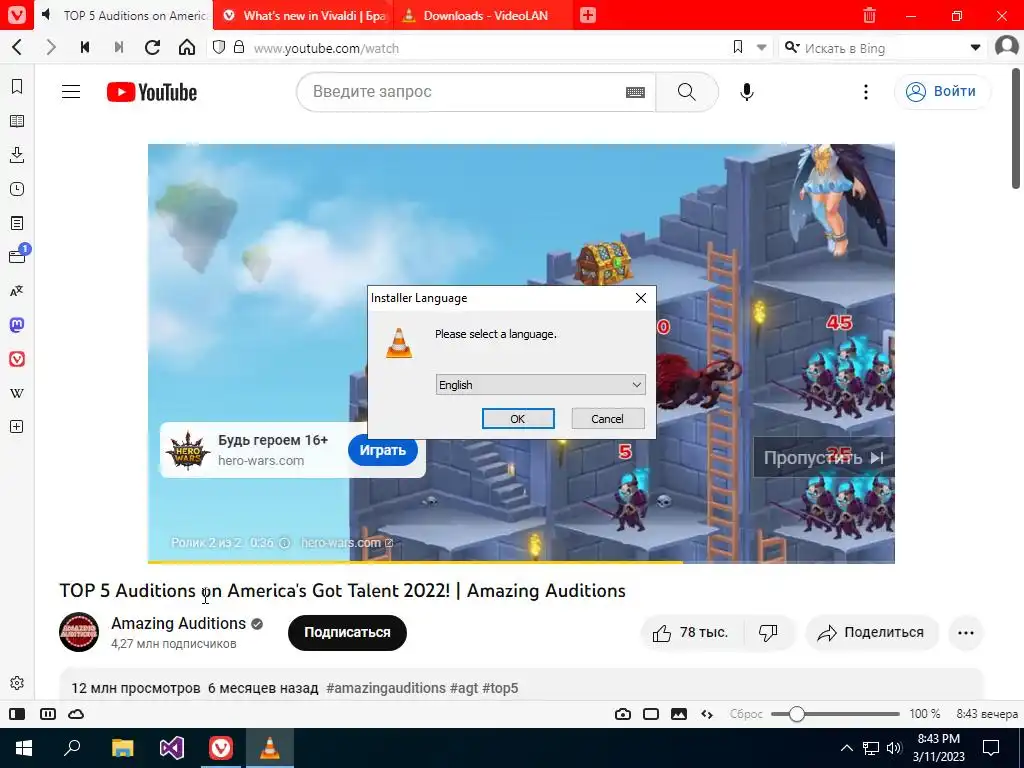Image resolution: width=1024 pixels, height=768 pixels.
Task: Skip the ad with Пропустить
Action: [824, 458]
